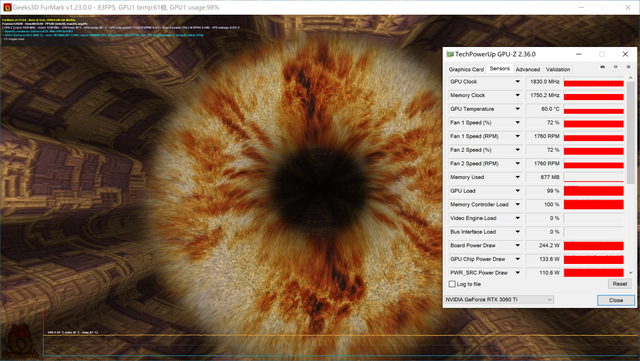Click the sensor list scroll up arrow

tap(631, 78)
